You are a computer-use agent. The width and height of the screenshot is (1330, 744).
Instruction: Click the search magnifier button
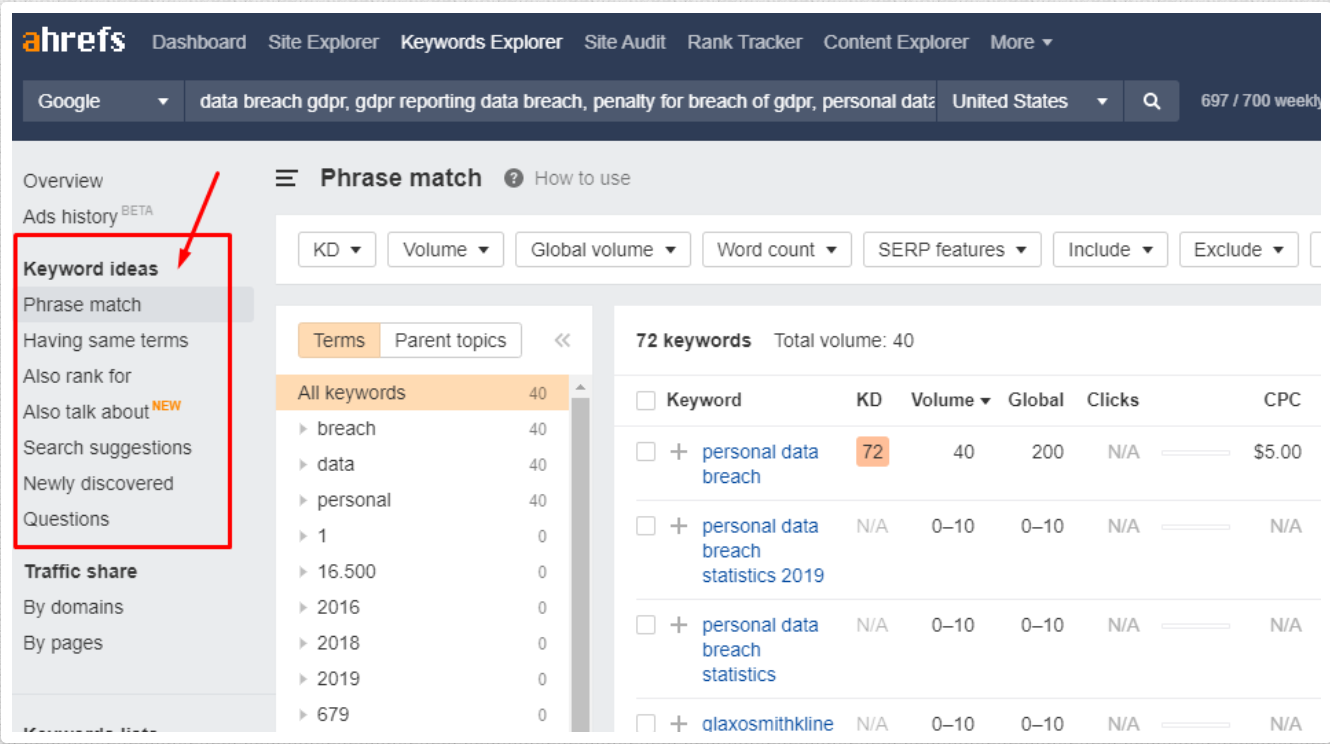coord(1152,101)
